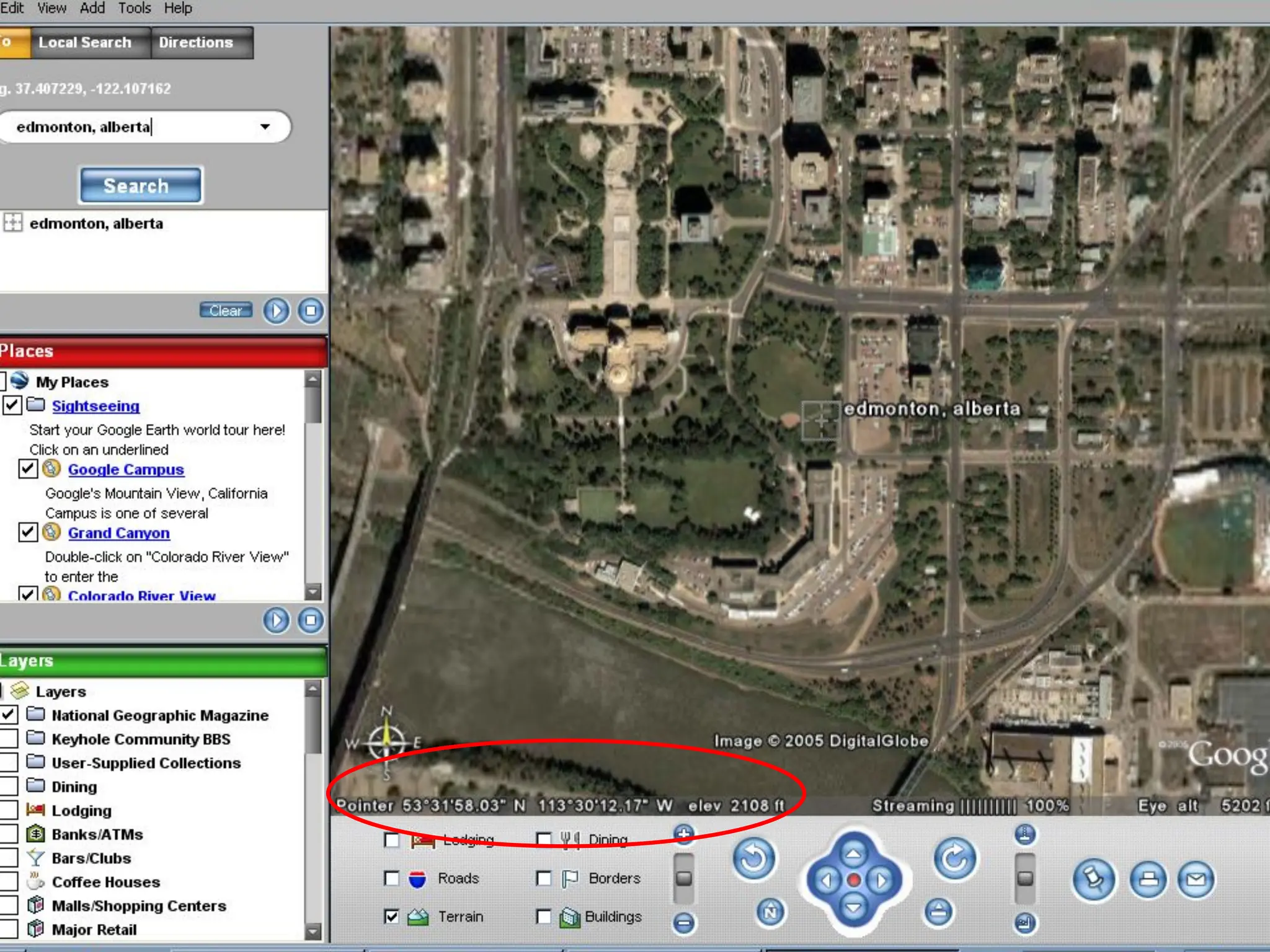Open the search history dropdown arrow

[265, 127]
